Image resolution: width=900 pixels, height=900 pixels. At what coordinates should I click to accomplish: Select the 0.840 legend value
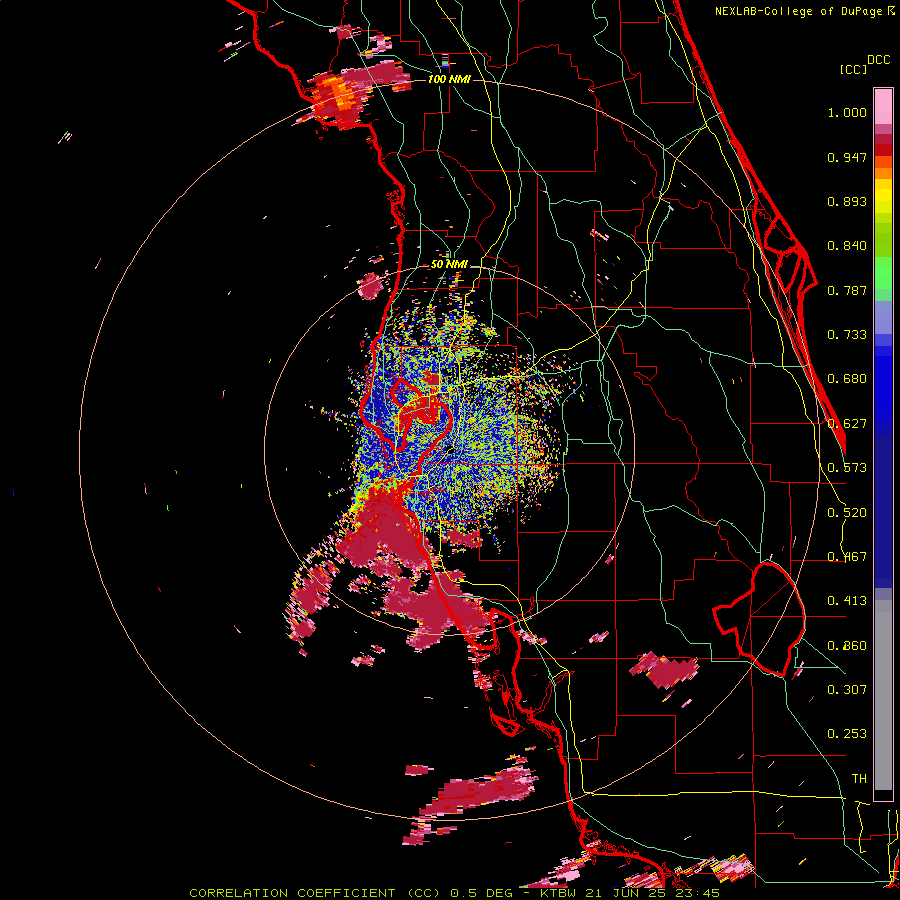847,246
